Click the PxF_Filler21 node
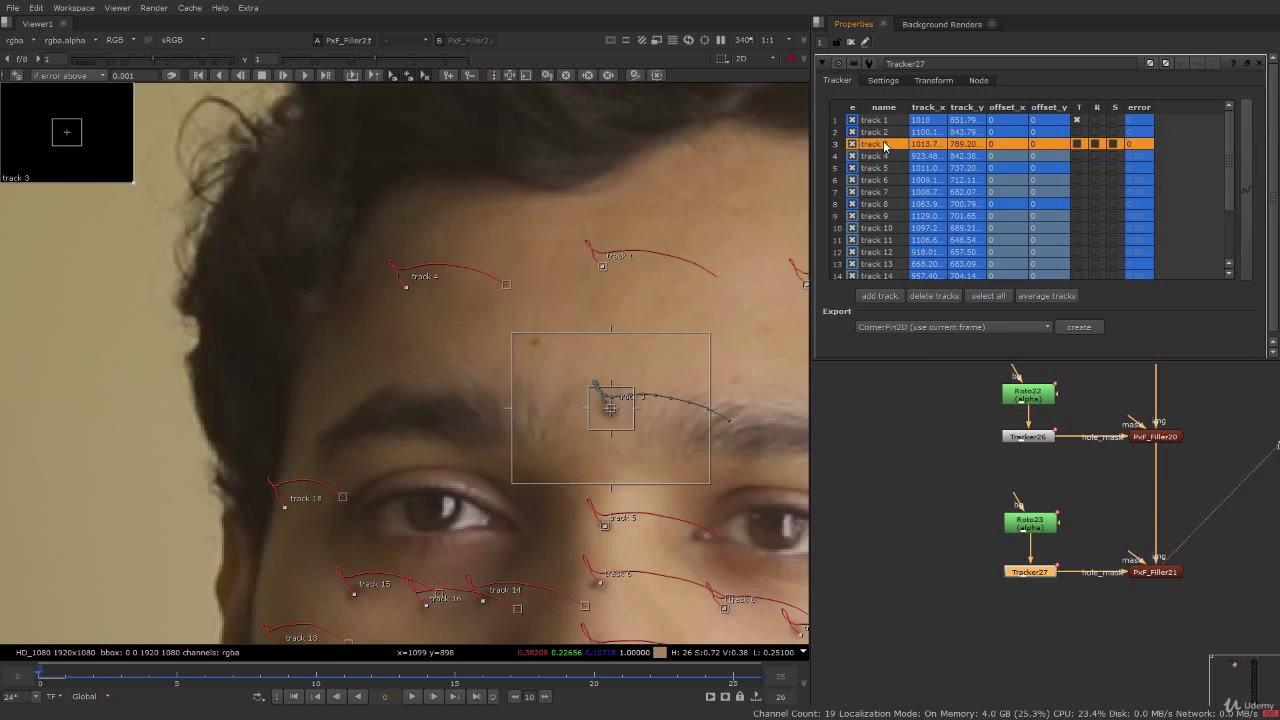 point(1155,572)
